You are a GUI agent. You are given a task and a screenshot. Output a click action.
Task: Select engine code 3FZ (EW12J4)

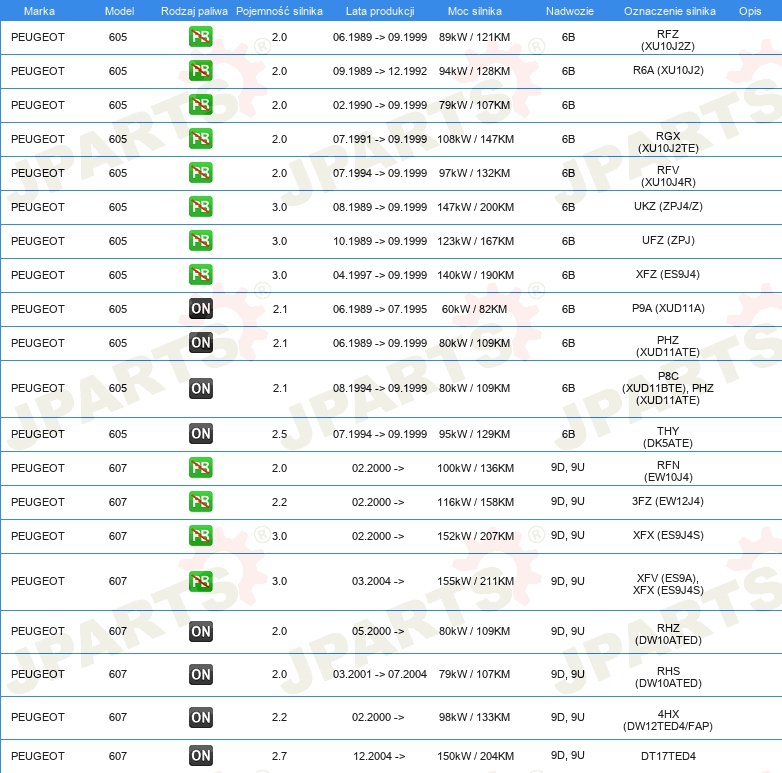point(668,501)
